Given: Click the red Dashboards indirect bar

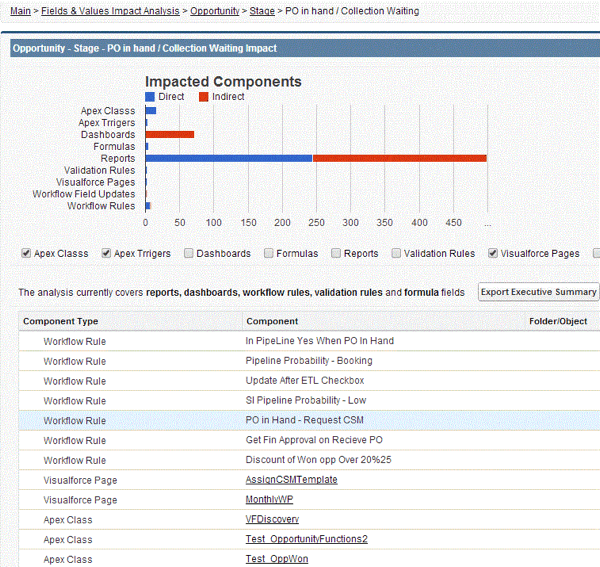Looking at the screenshot, I should pos(170,134).
